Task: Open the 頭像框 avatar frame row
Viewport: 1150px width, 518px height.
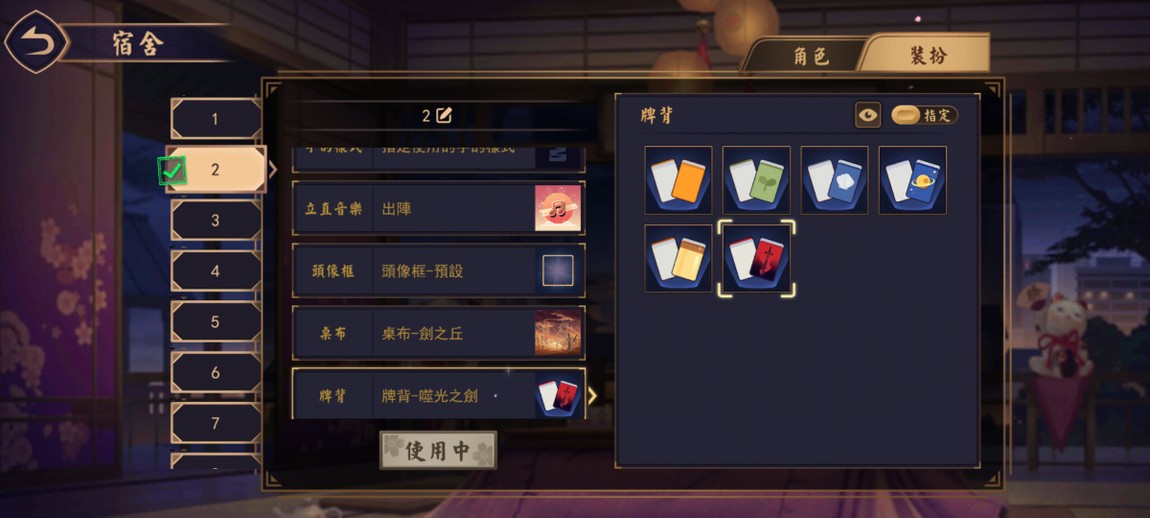Action: coord(439,271)
